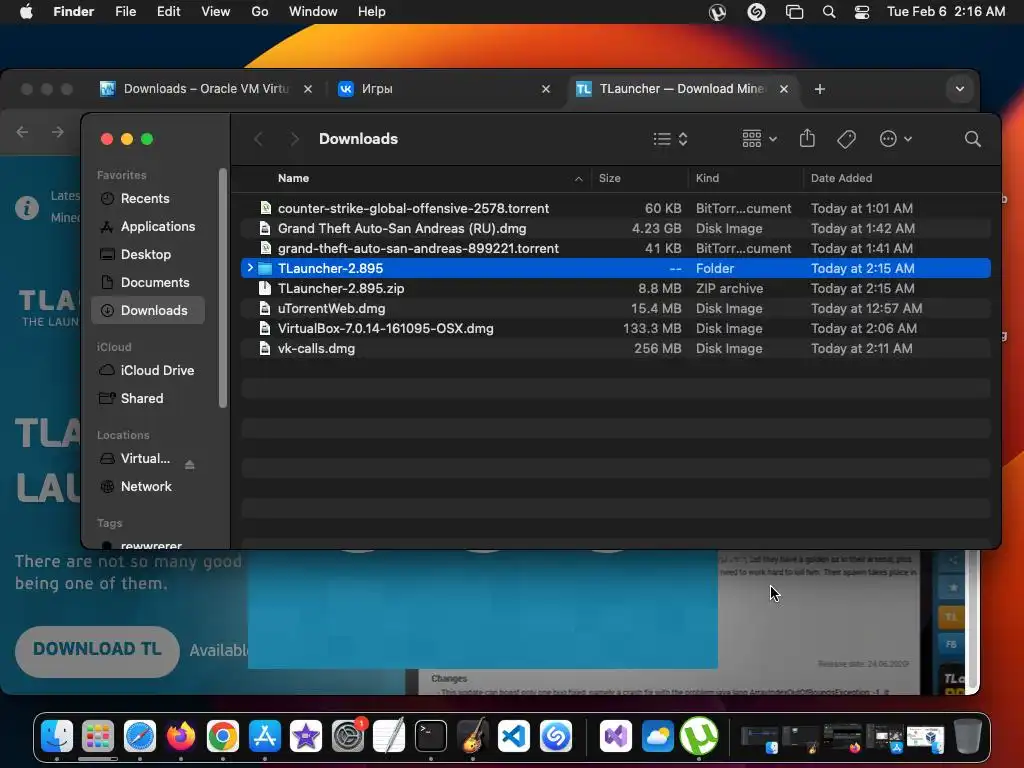The height and width of the screenshot is (768, 1024).
Task: Open the Finder menu
Action: (x=73, y=12)
